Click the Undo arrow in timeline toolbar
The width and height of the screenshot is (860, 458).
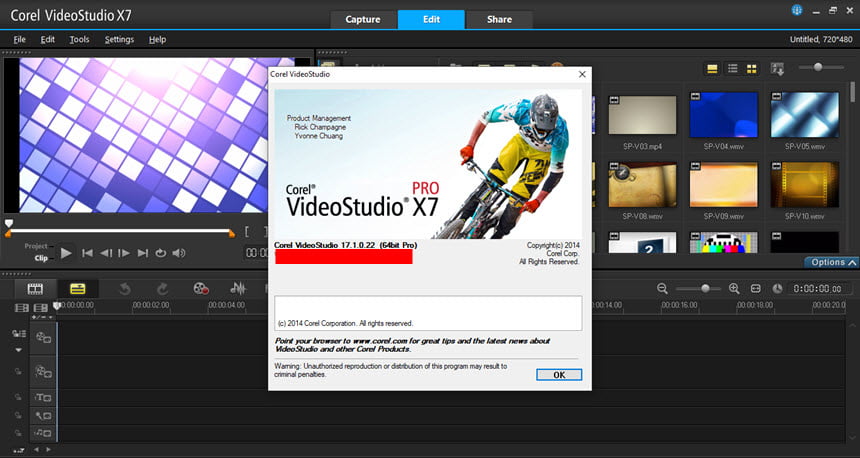(125, 289)
